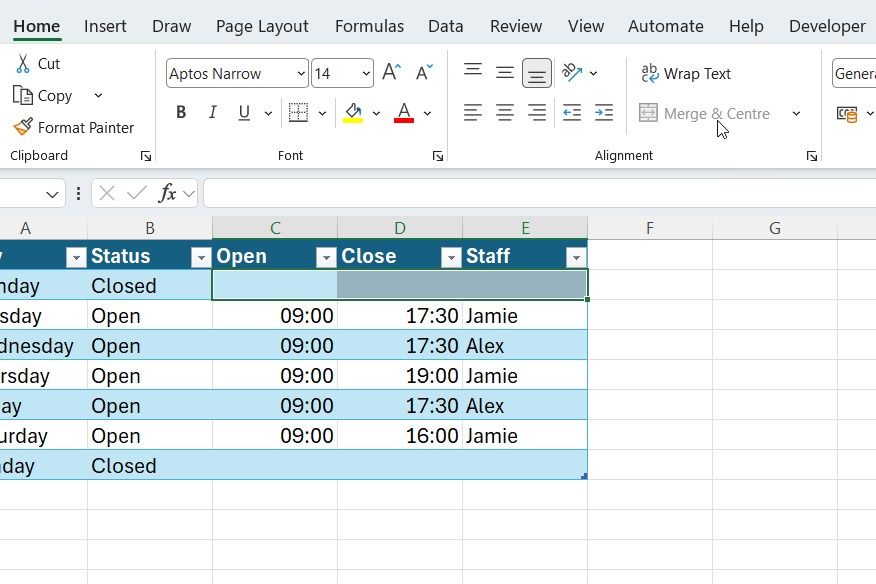Expand underline style options arrow
The width and height of the screenshot is (876, 584).
(268, 113)
